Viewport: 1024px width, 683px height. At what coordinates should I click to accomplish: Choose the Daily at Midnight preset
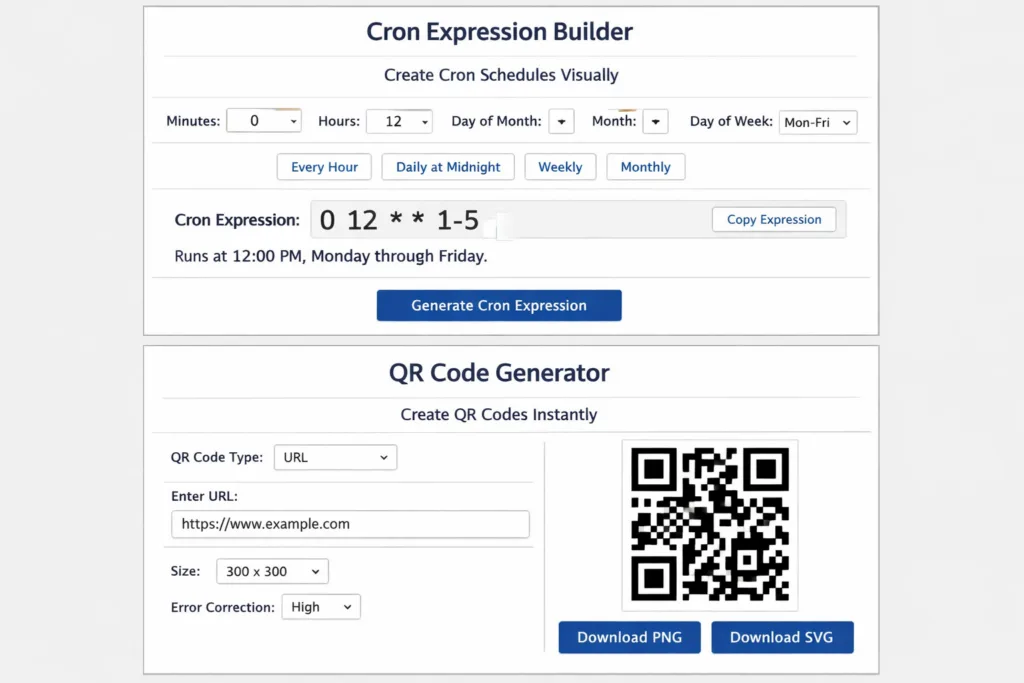coord(448,167)
